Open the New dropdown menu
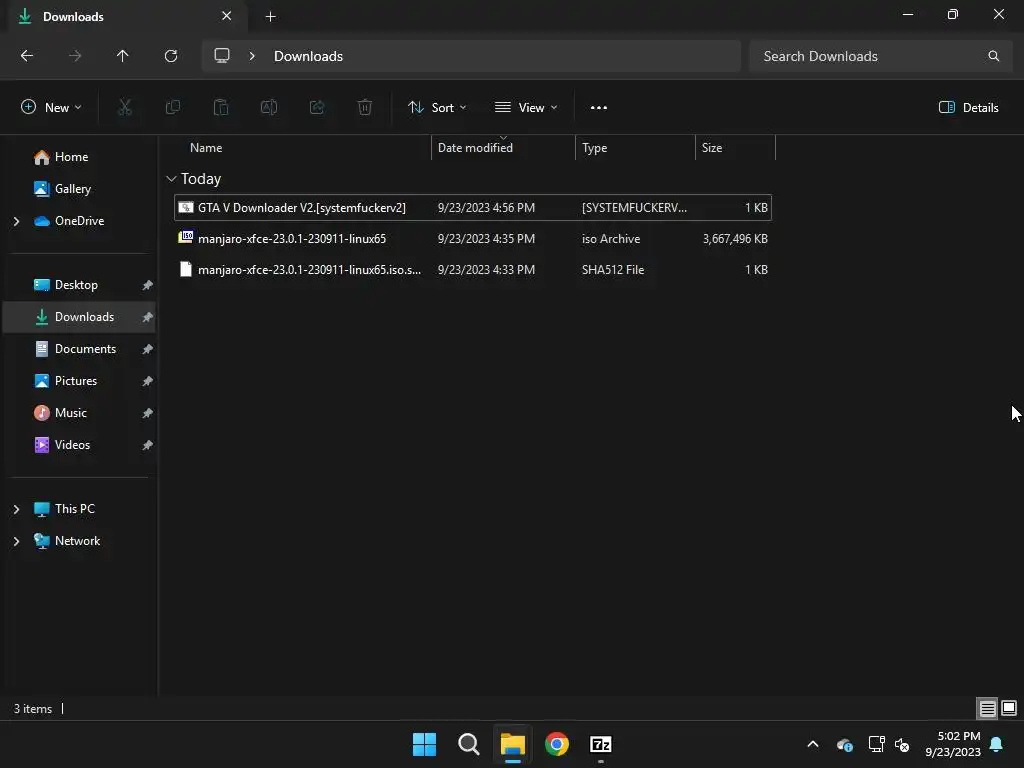The height and width of the screenshot is (768, 1024). (51, 108)
